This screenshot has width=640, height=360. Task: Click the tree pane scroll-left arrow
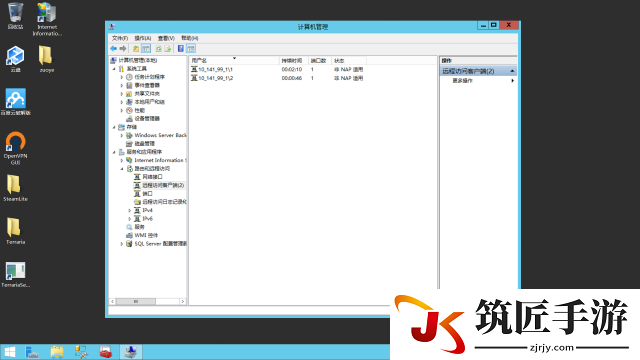click(x=112, y=302)
